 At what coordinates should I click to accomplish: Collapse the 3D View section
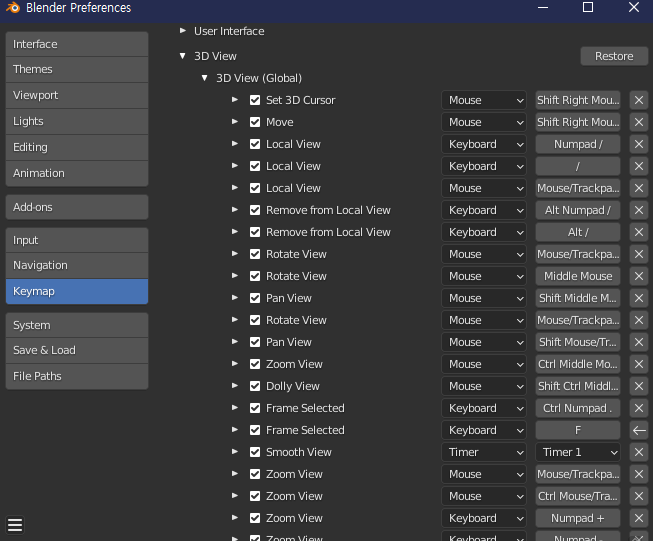(182, 56)
